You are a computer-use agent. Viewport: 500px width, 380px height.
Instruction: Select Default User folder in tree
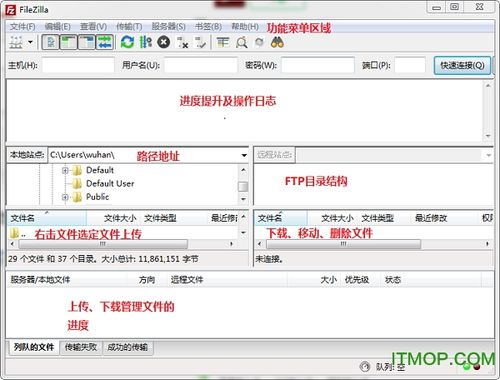click(110, 184)
